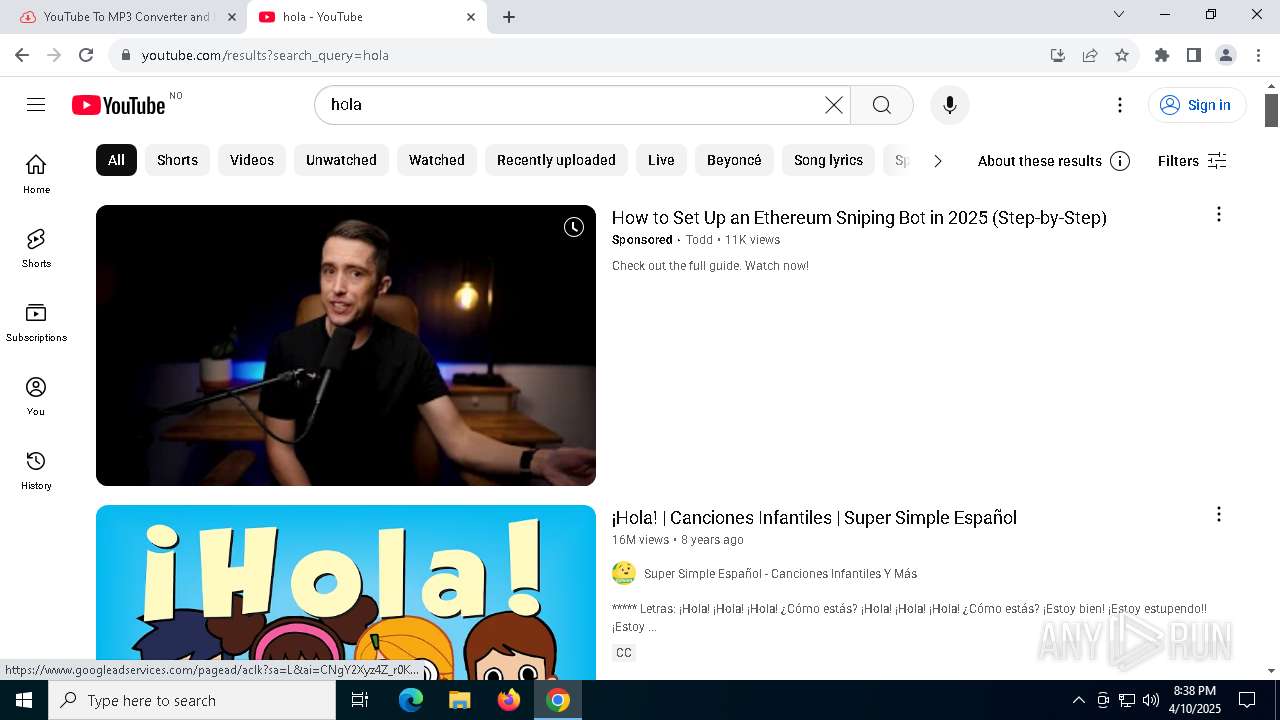Open options menu for ¡Hola! video
Screen dimensions: 1280x720
point(1218,514)
